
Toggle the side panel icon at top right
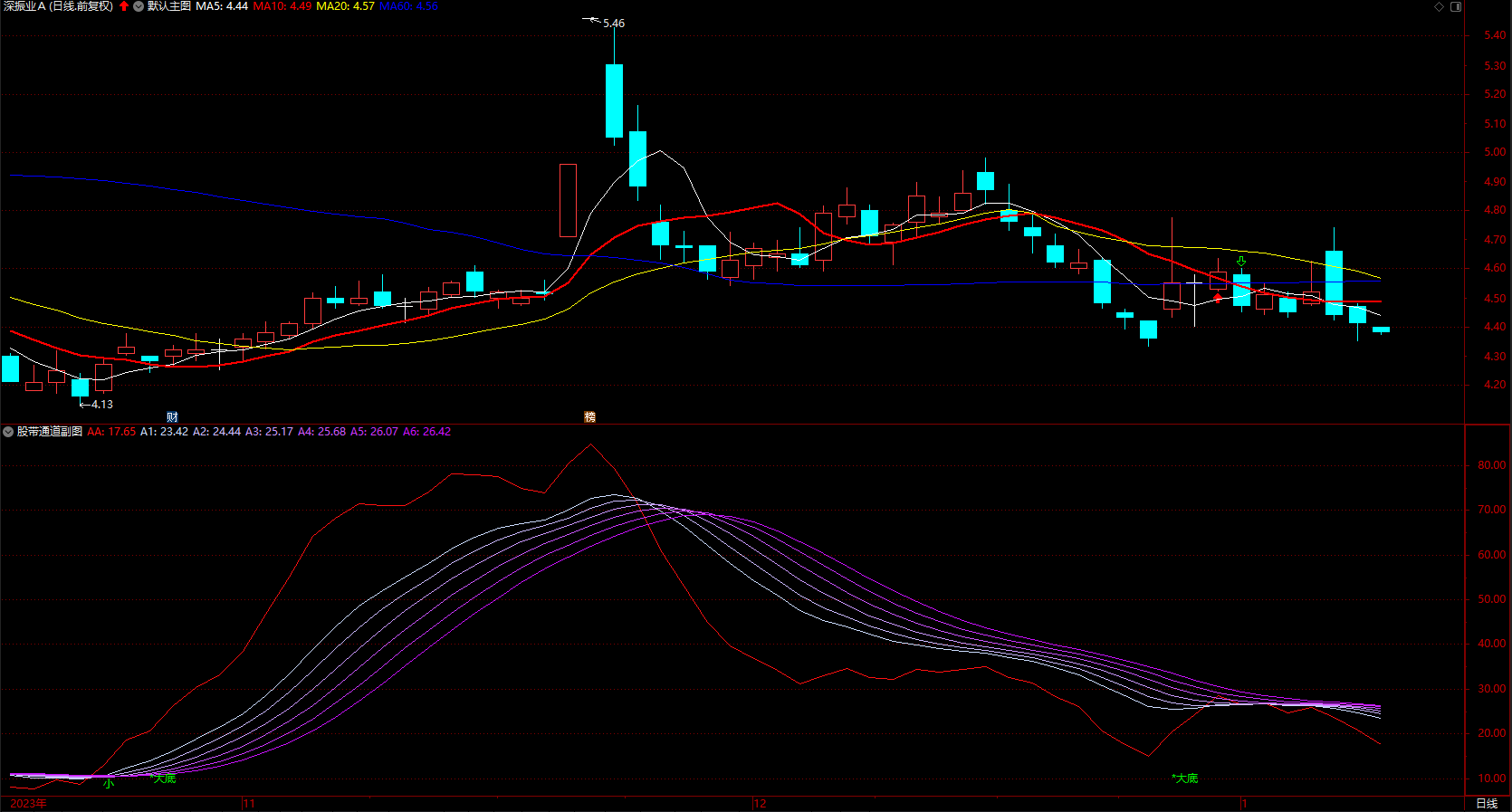pos(1456,6)
